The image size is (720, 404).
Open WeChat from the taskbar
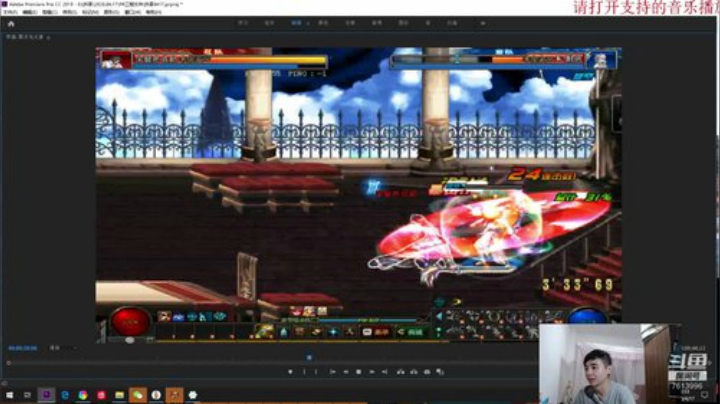(x=138, y=395)
